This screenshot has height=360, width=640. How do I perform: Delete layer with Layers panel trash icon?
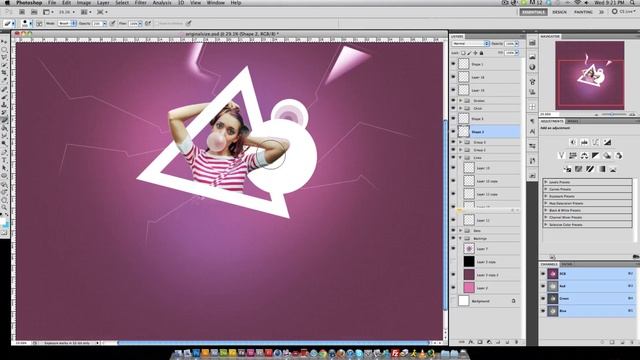coord(516,342)
